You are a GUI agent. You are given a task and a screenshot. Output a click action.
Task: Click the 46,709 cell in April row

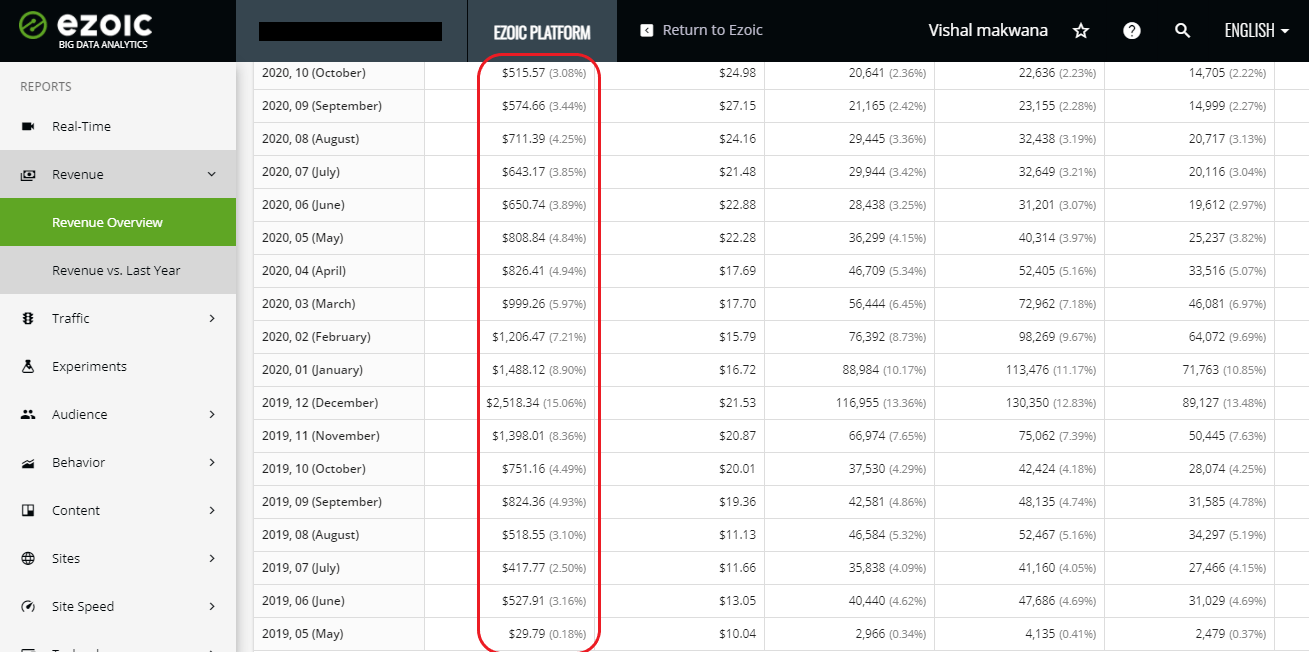887,271
